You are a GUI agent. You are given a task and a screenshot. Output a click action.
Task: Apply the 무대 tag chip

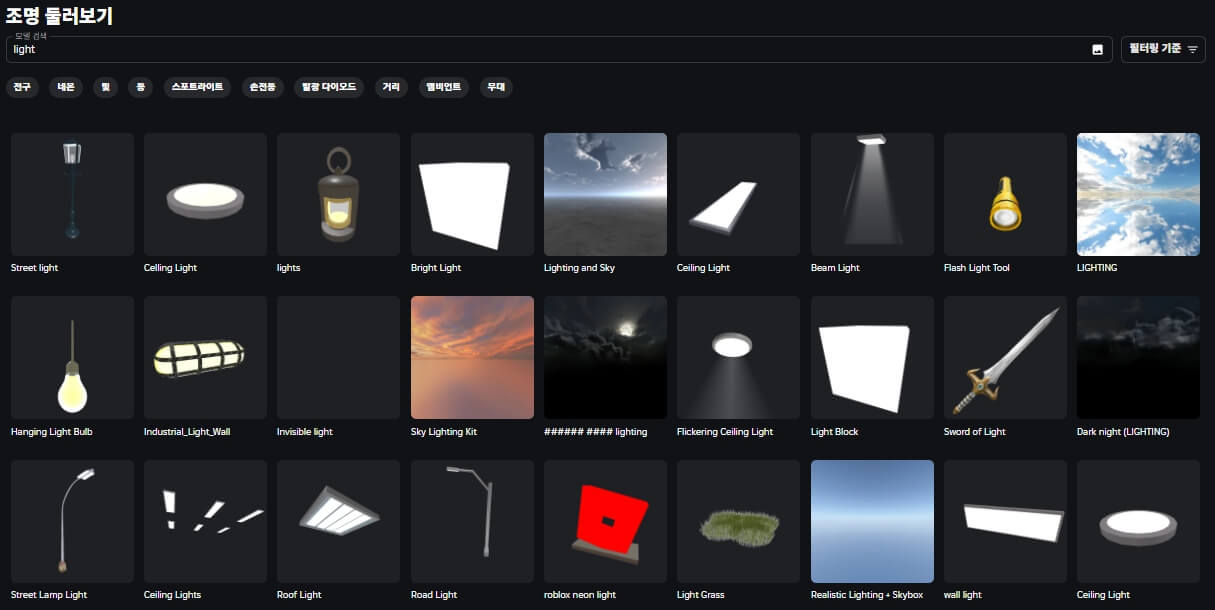[x=496, y=87]
